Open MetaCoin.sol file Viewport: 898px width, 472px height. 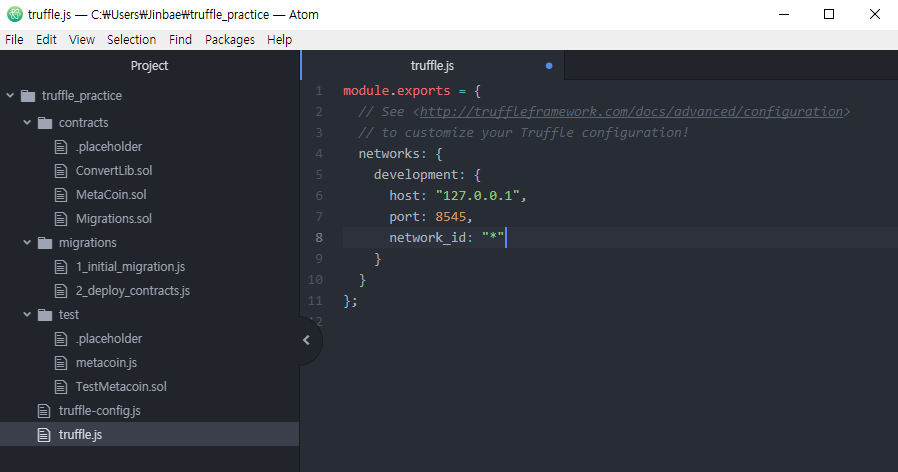pyautogui.click(x=111, y=195)
